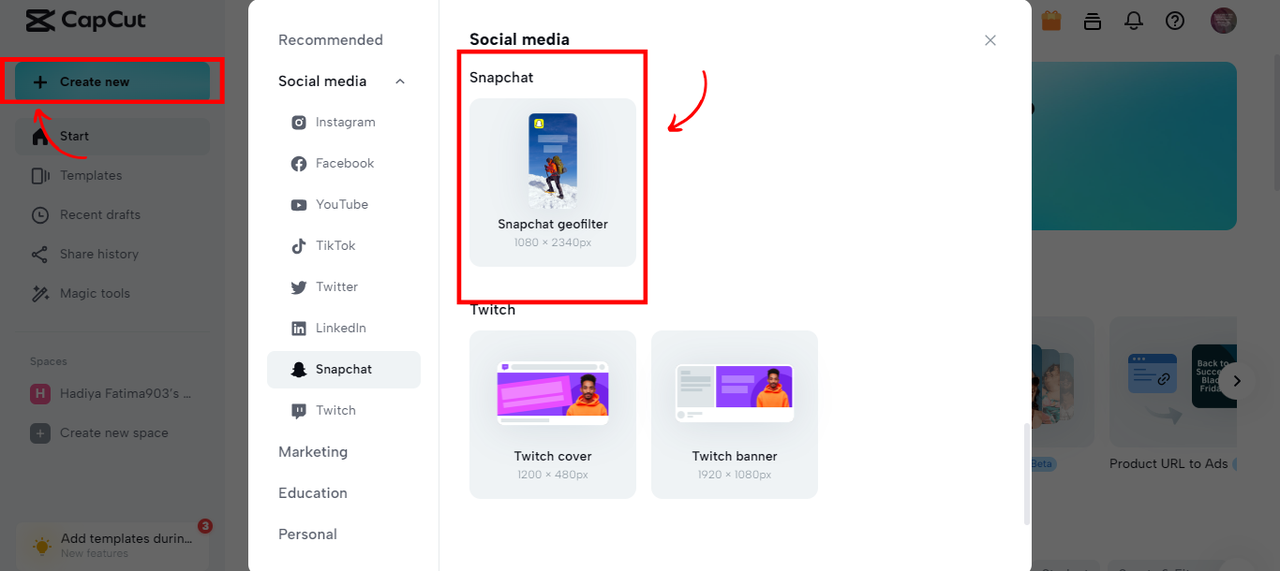Close the Social media dialog
1280x571 pixels.
point(990,40)
